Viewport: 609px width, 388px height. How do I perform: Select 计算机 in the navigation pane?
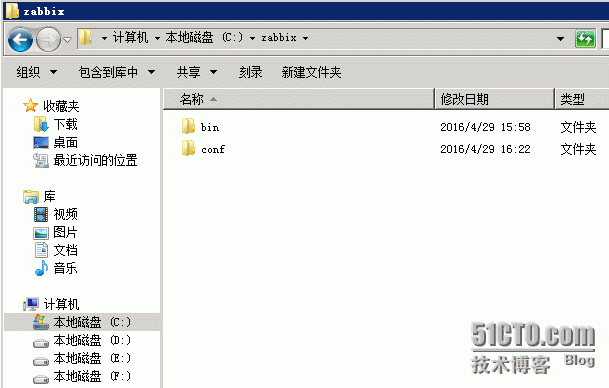[x=61, y=304]
